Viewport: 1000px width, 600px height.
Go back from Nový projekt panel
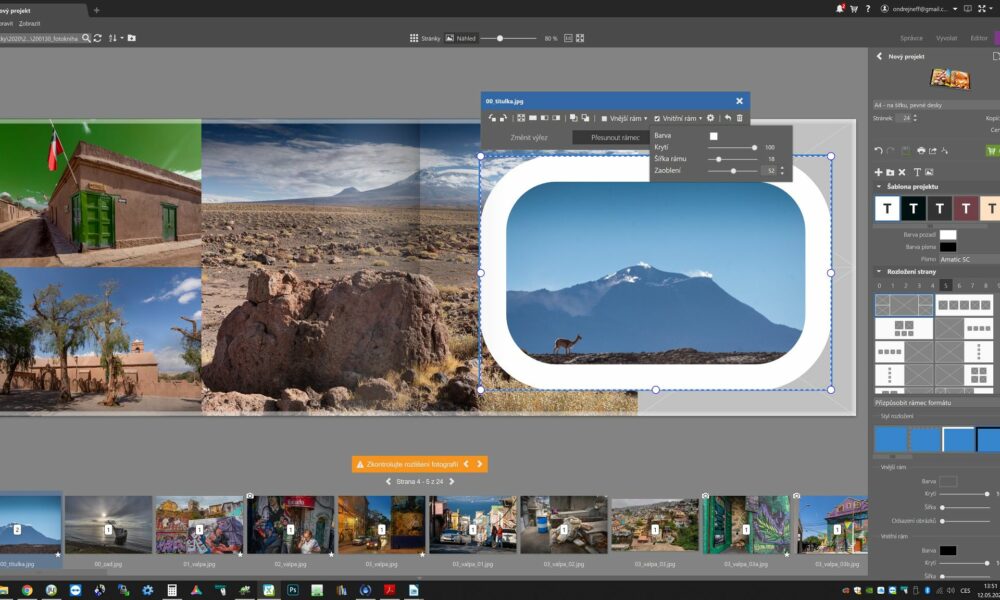pos(879,56)
